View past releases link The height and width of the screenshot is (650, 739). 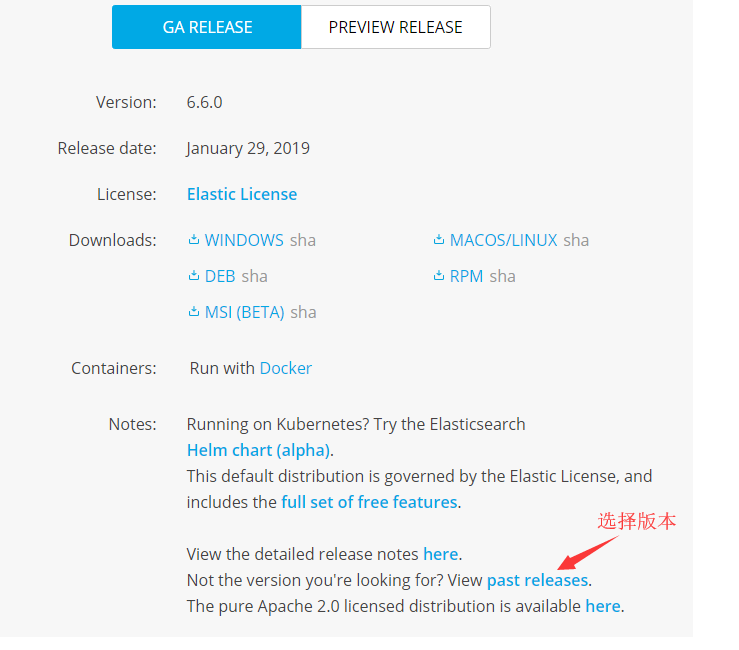(x=537, y=580)
